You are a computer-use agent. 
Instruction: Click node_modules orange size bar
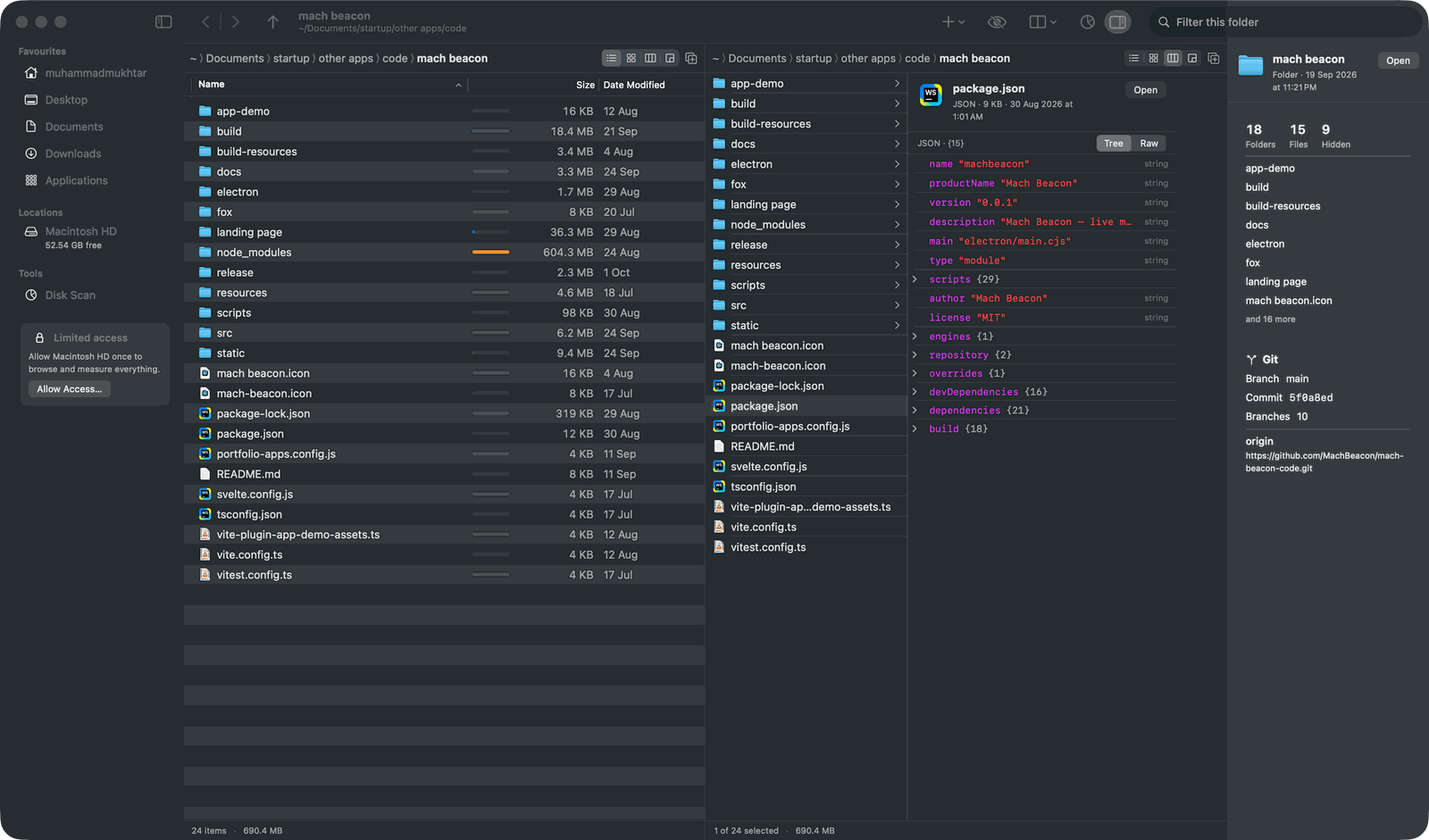click(490, 253)
